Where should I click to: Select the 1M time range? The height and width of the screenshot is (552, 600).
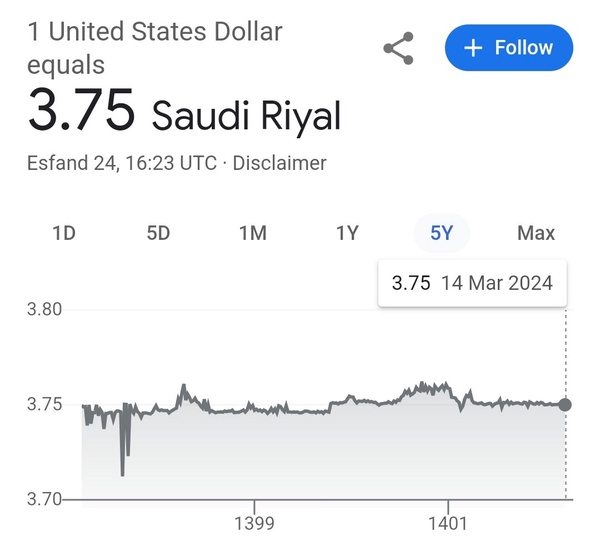tap(253, 233)
